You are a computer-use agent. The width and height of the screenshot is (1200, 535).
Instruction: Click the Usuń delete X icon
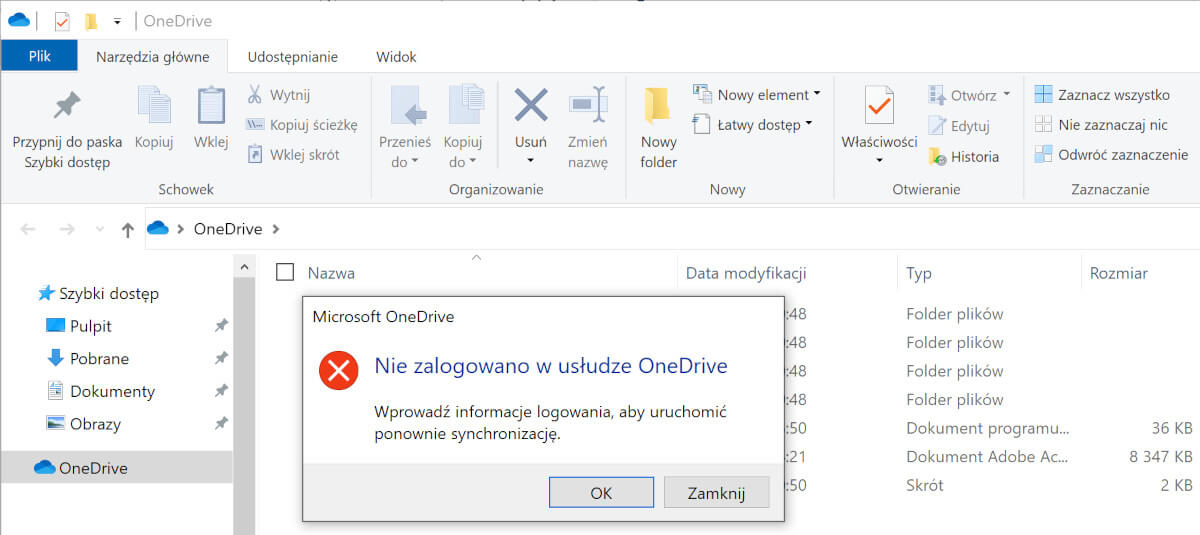[531, 105]
